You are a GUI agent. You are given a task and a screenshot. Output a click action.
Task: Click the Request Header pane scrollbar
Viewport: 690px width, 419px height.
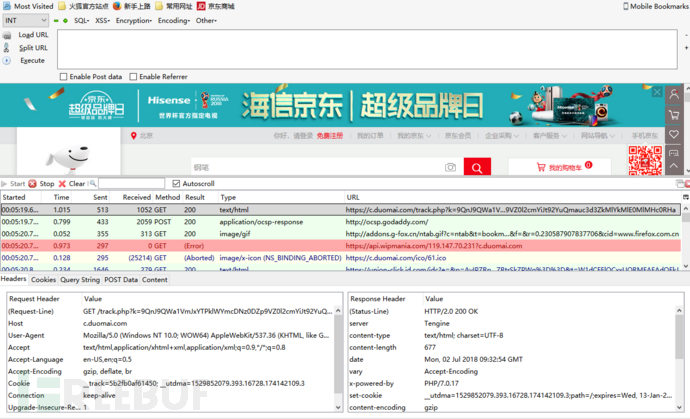[x=338, y=359]
